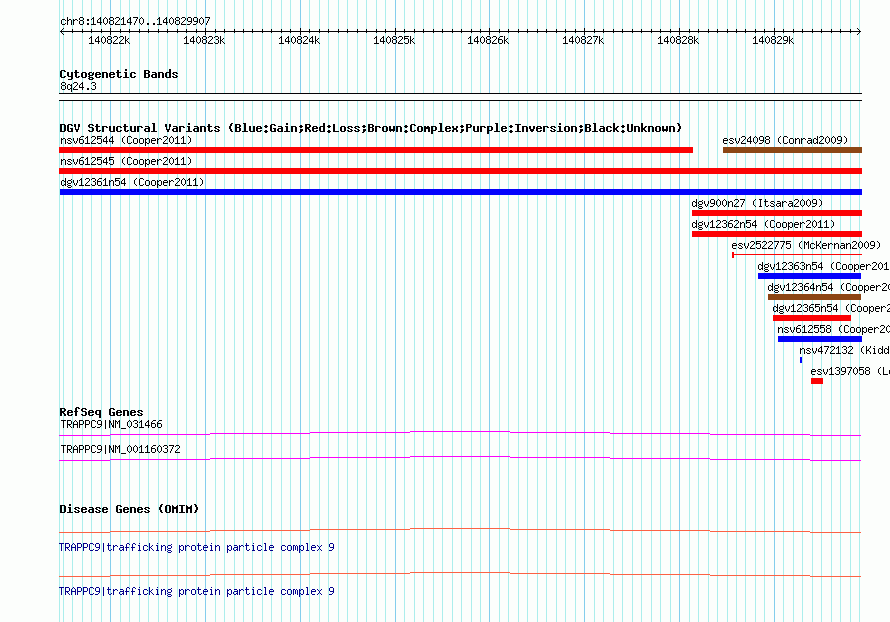Click first OMIM disease gene orange track
The image size is (890, 622).
[x=460, y=531]
